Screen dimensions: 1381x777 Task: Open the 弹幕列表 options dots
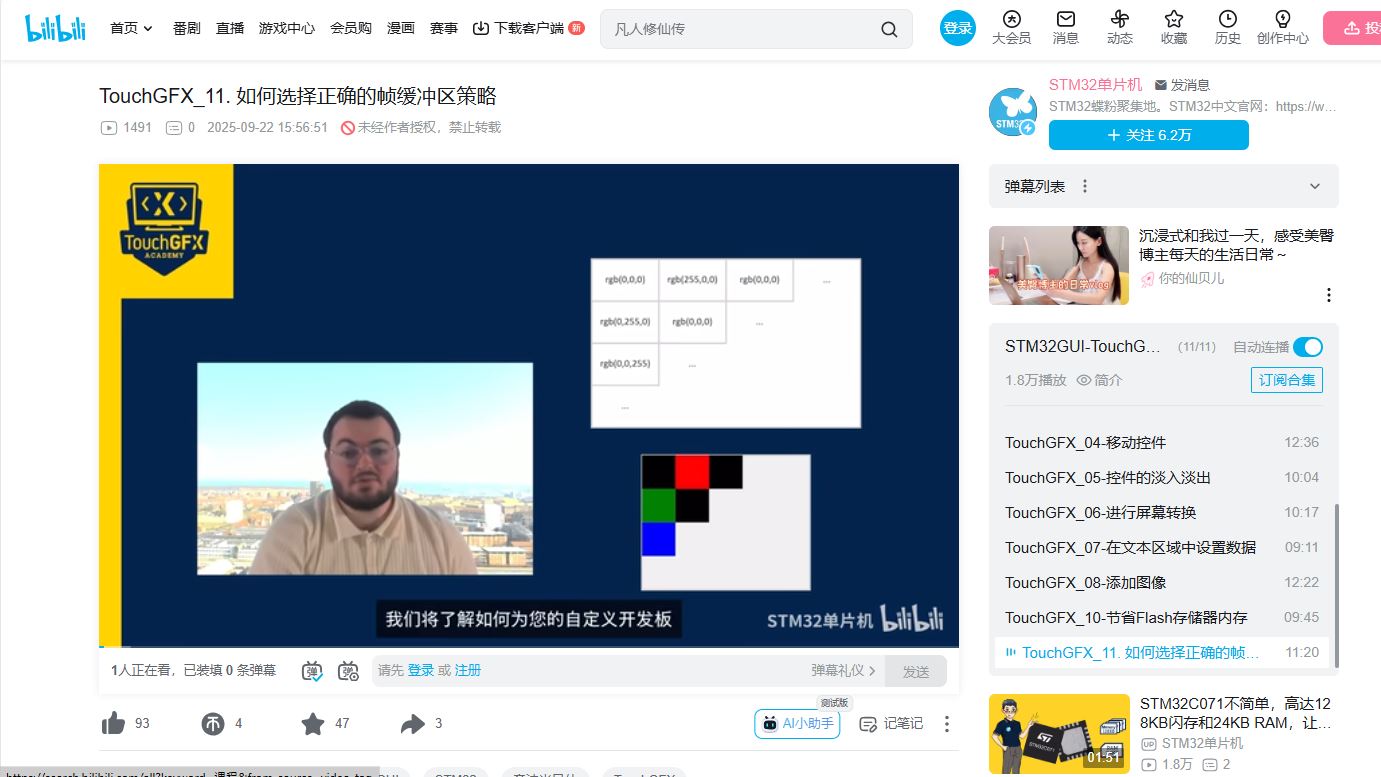coord(1085,187)
